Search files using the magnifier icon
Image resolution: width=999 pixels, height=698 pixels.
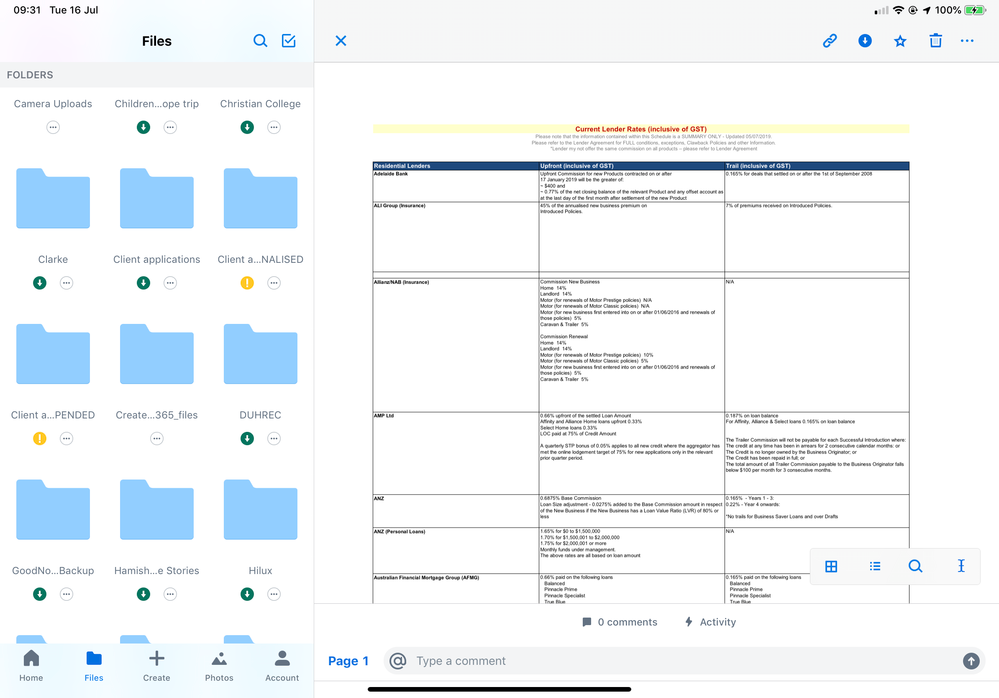(x=260, y=41)
